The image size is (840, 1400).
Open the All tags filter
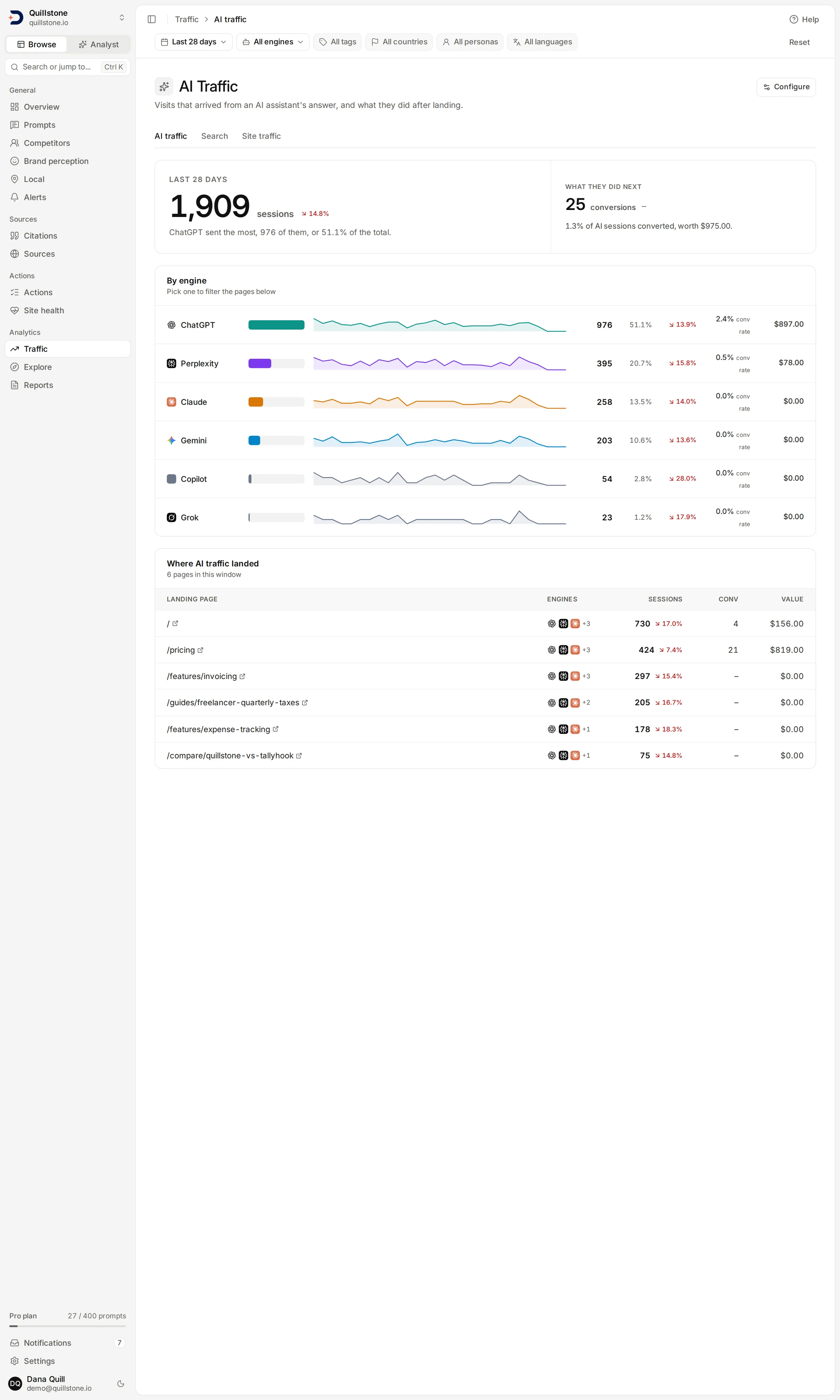337,42
